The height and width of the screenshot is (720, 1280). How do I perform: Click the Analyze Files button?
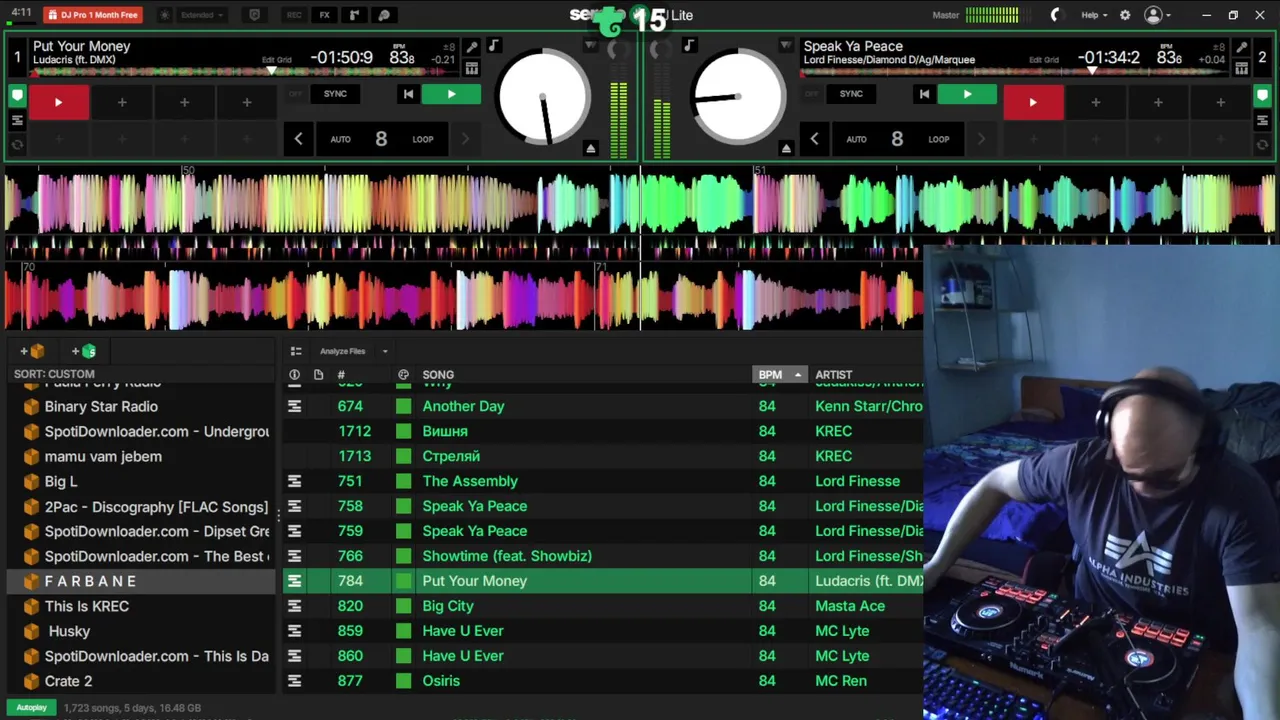click(343, 351)
